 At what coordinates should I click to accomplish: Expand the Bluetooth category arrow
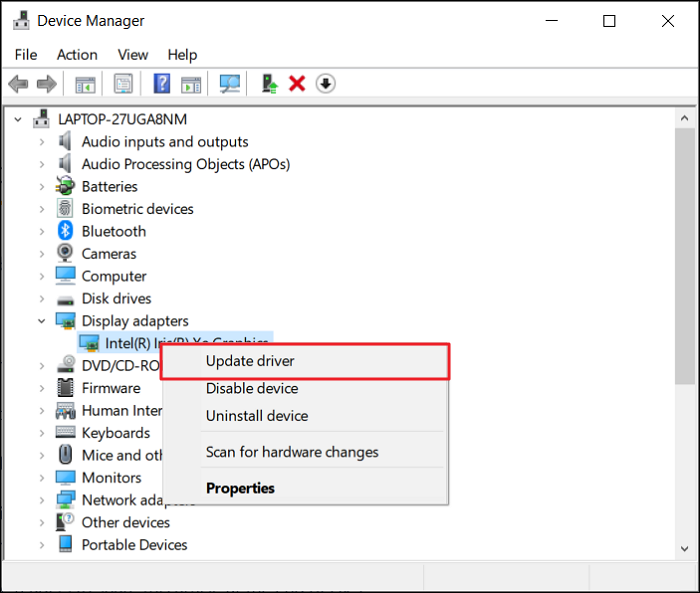click(x=42, y=231)
